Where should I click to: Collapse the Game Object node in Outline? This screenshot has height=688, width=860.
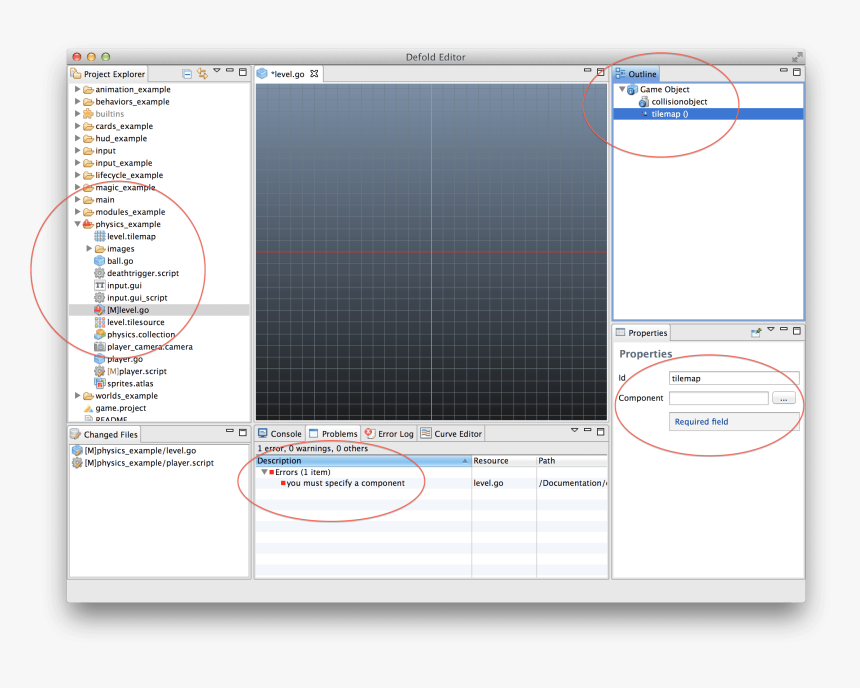point(621,89)
